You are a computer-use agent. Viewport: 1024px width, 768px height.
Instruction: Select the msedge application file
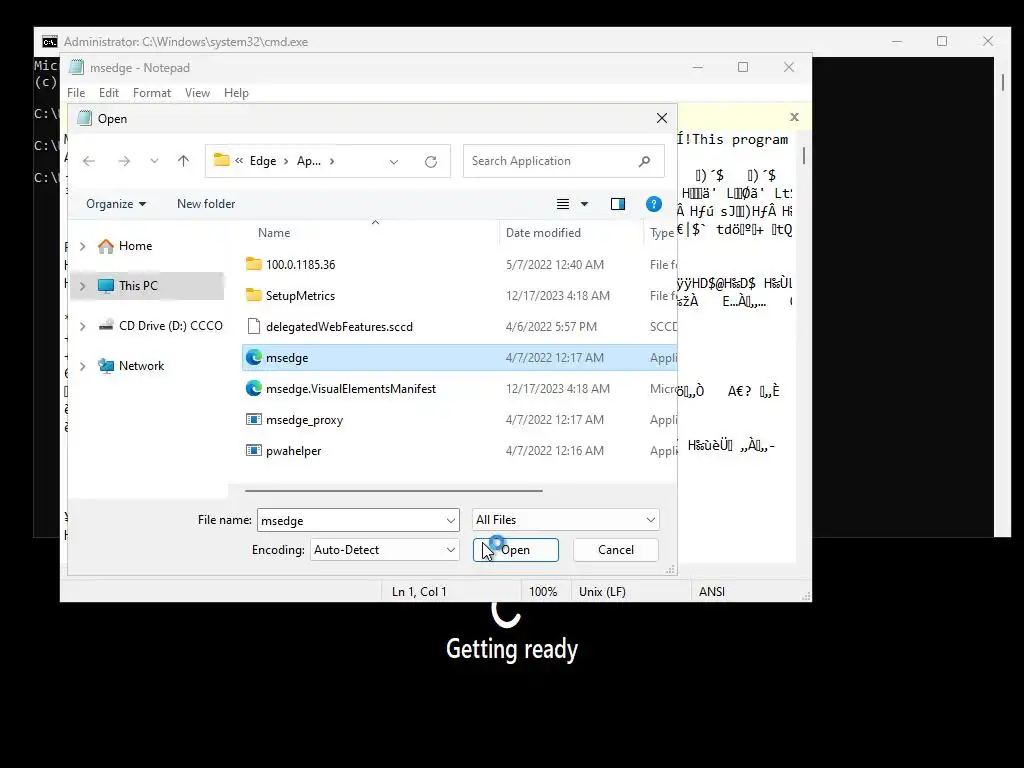point(460,358)
